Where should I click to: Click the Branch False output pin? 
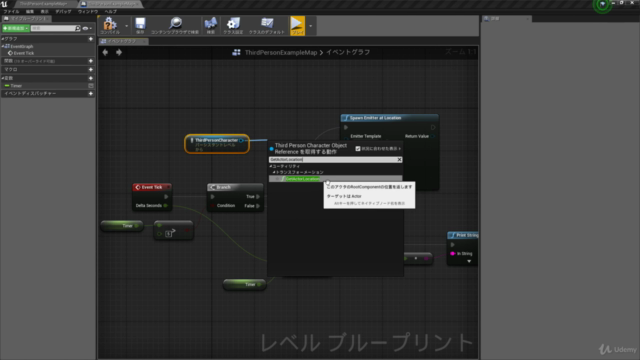[258, 206]
